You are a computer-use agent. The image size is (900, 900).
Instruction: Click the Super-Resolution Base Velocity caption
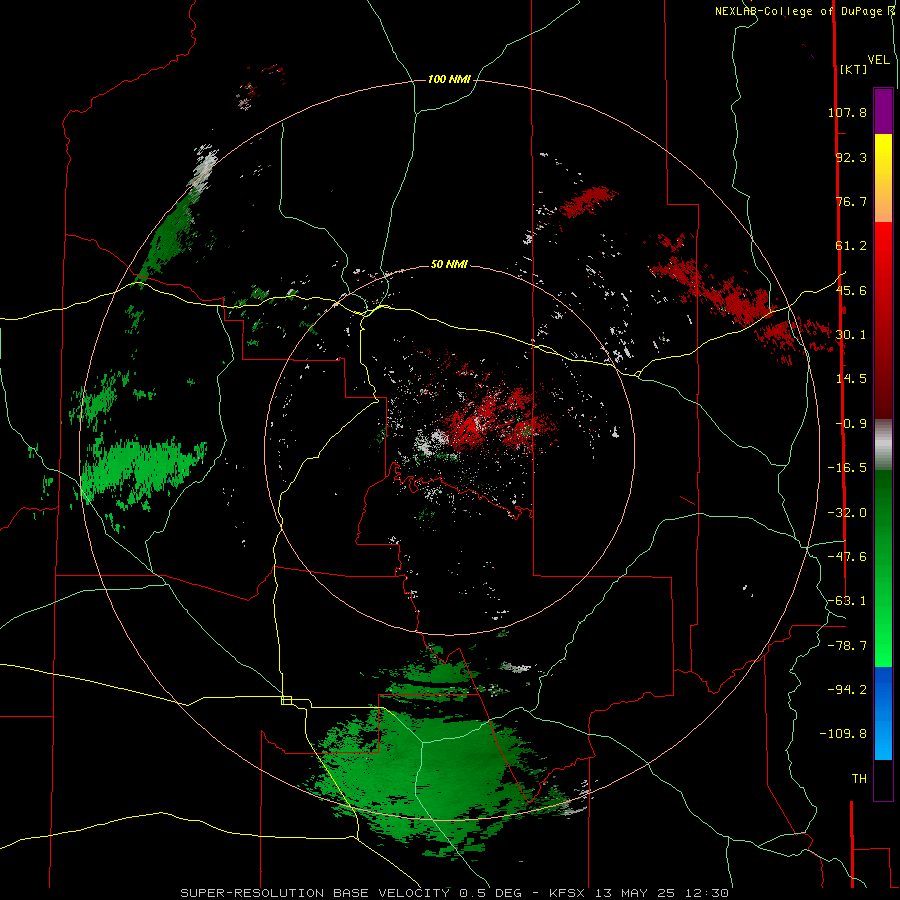[x=455, y=893]
